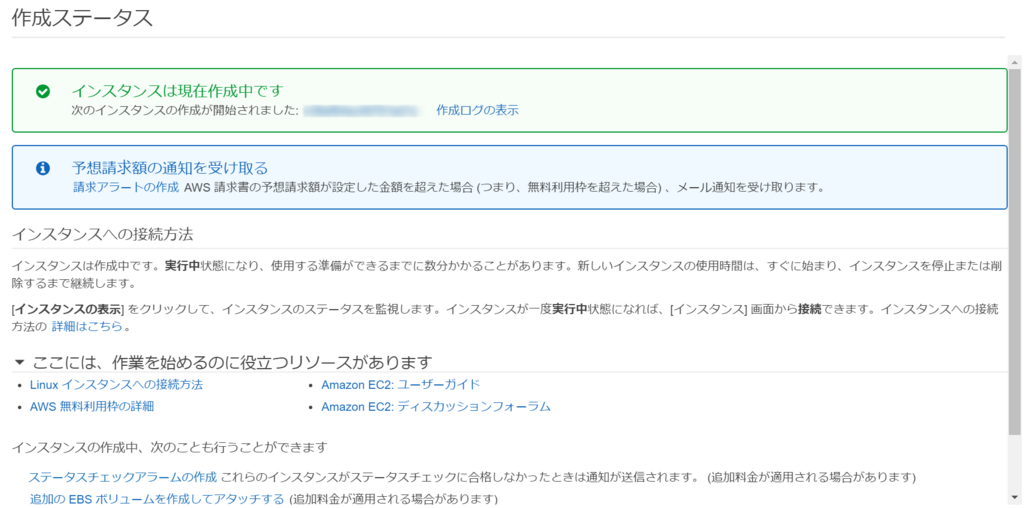Click インスタンスの作成中、次のことも行うことができます text

click(169, 447)
